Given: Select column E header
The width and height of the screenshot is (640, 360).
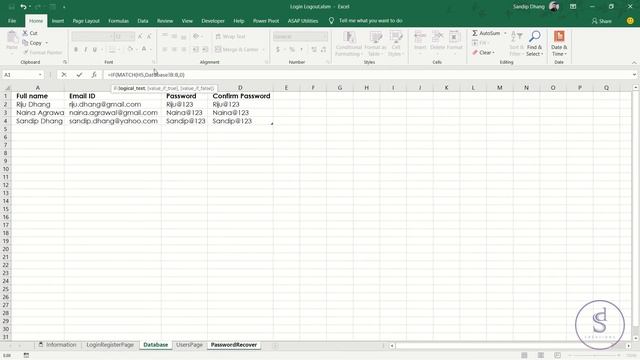Looking at the screenshot, I should pos(286,88).
